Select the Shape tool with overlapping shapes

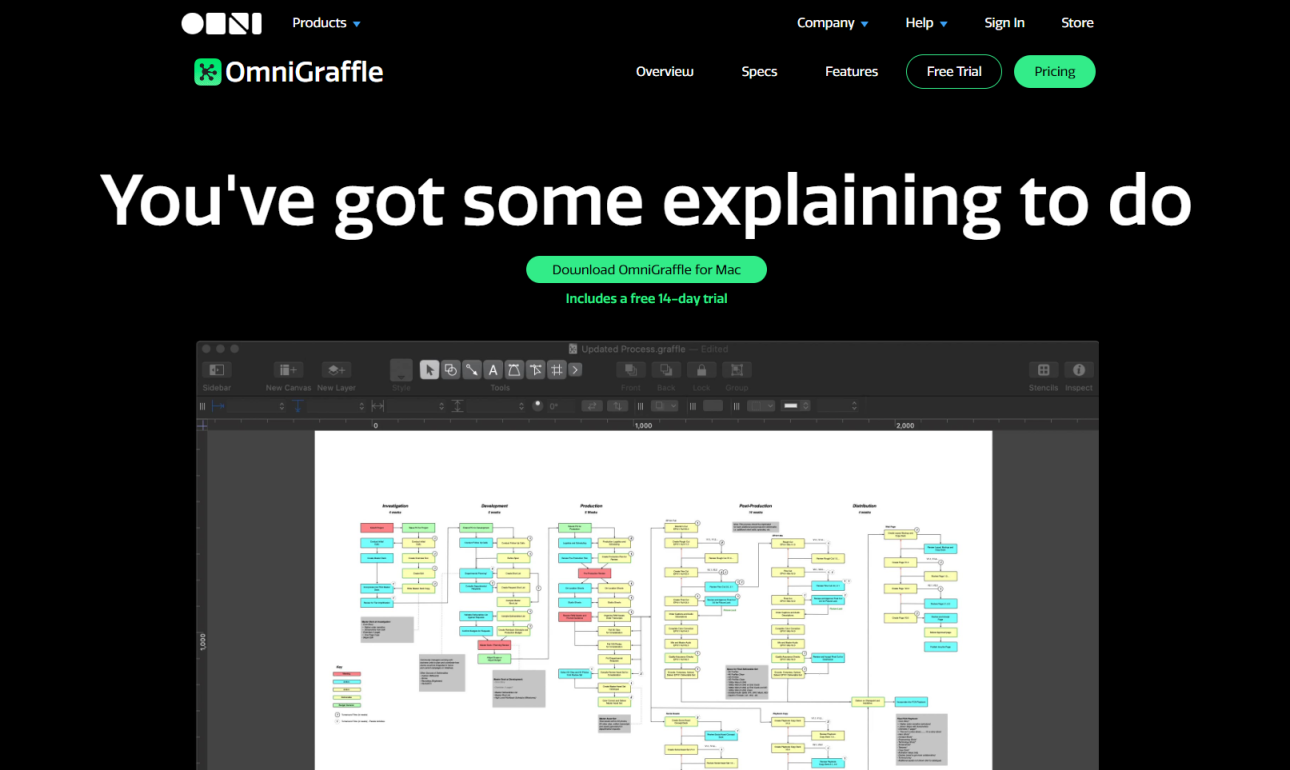(450, 370)
